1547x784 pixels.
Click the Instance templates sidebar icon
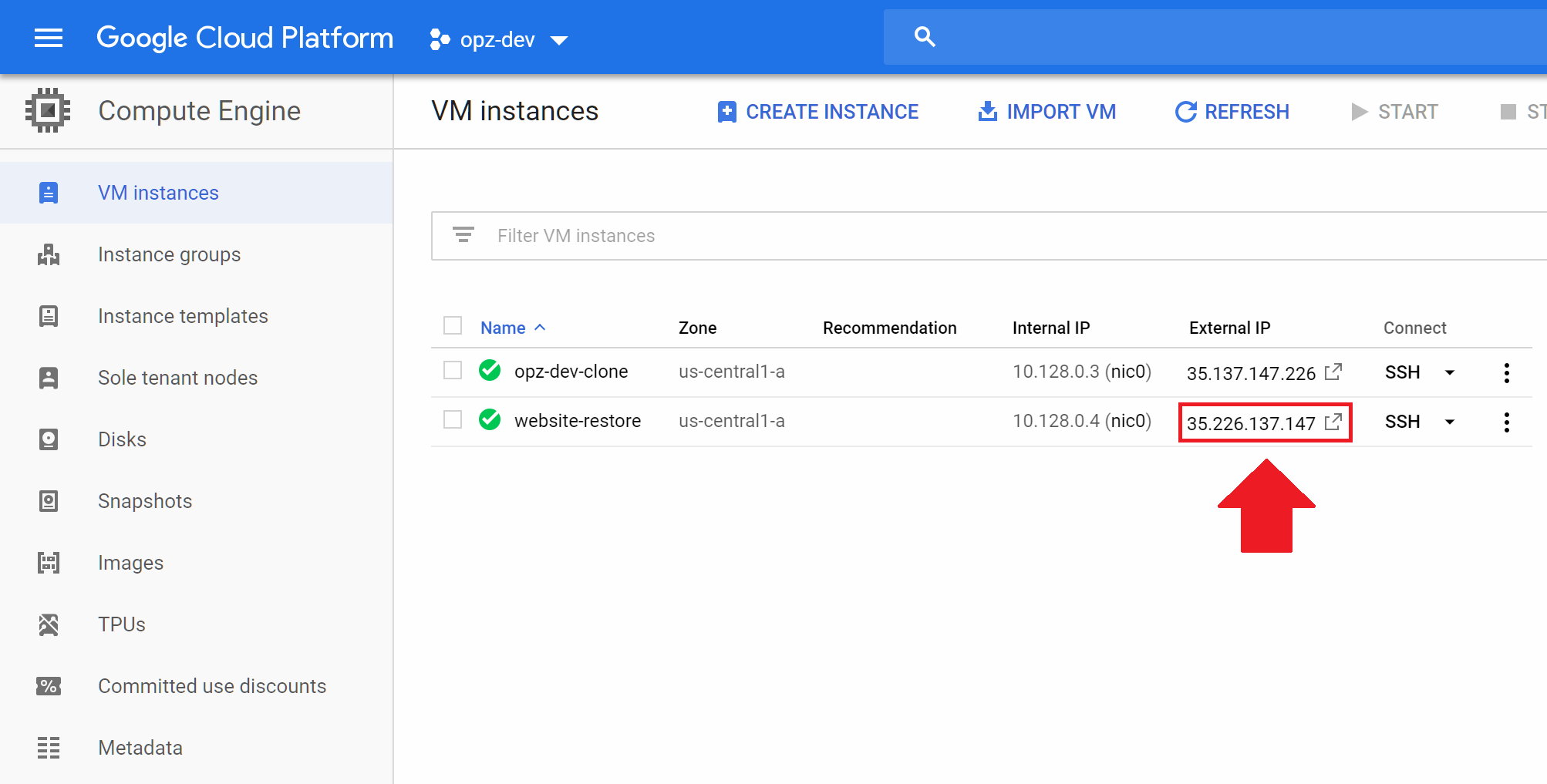click(x=49, y=316)
